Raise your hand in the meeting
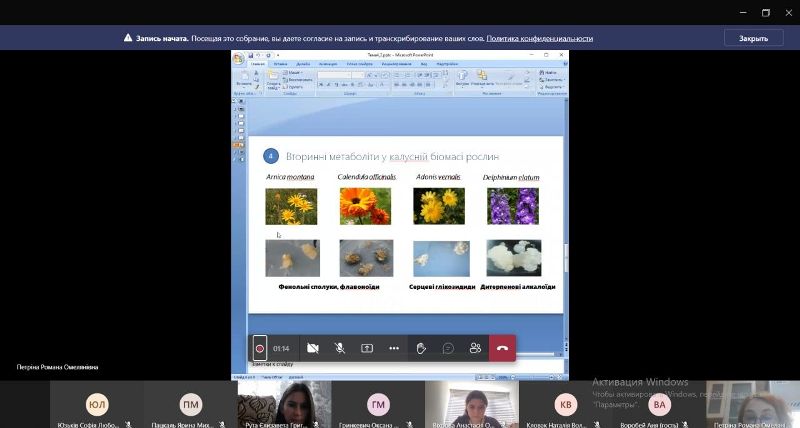 pyautogui.click(x=421, y=348)
